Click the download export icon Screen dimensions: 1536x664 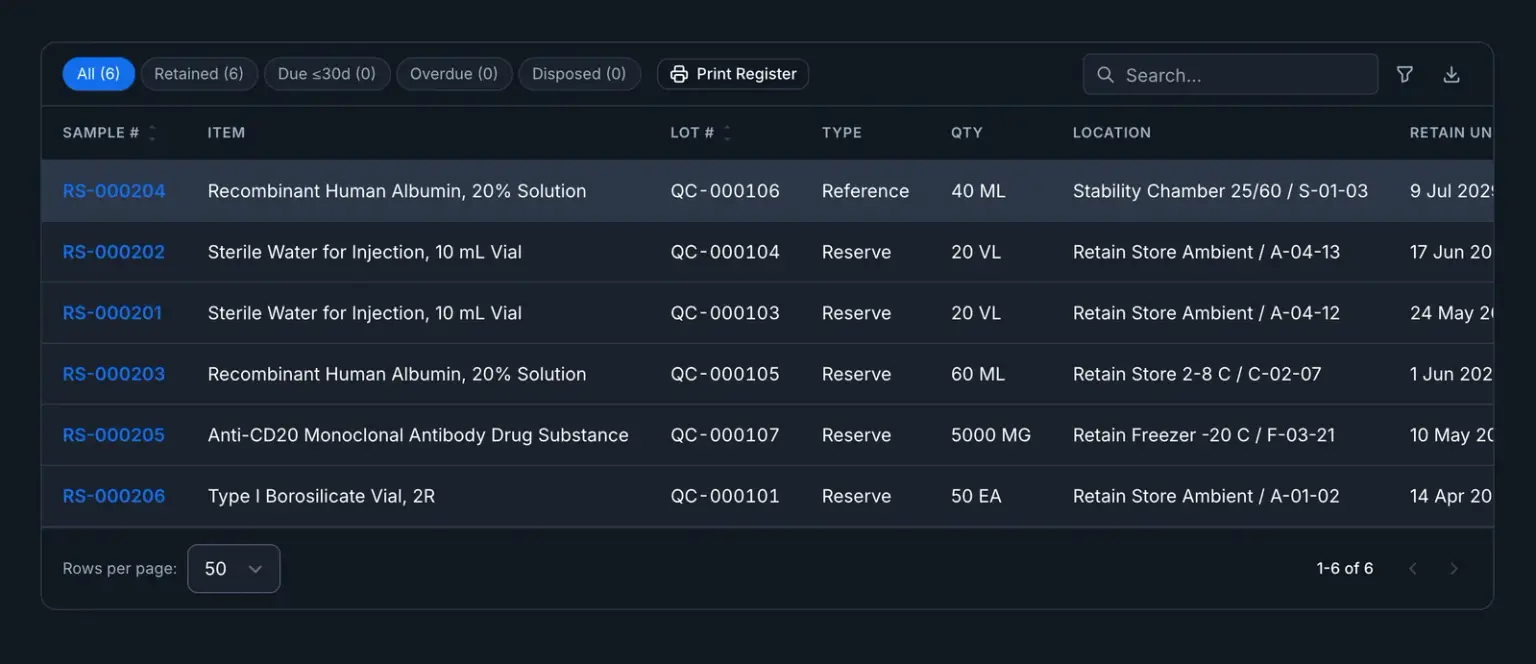coord(1451,74)
